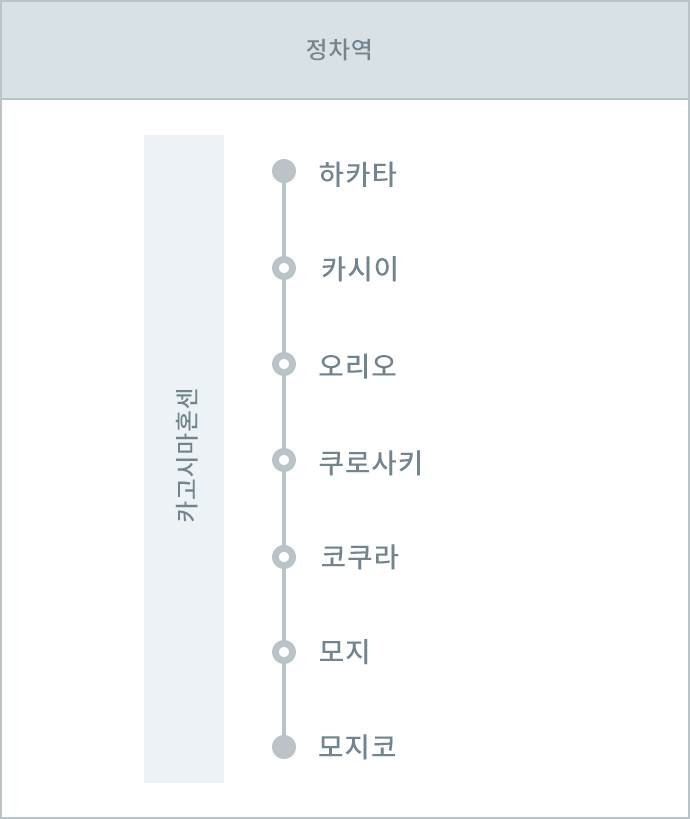The image size is (690, 819).
Task: Click the station marker next to 오리오
Action: click(x=284, y=364)
